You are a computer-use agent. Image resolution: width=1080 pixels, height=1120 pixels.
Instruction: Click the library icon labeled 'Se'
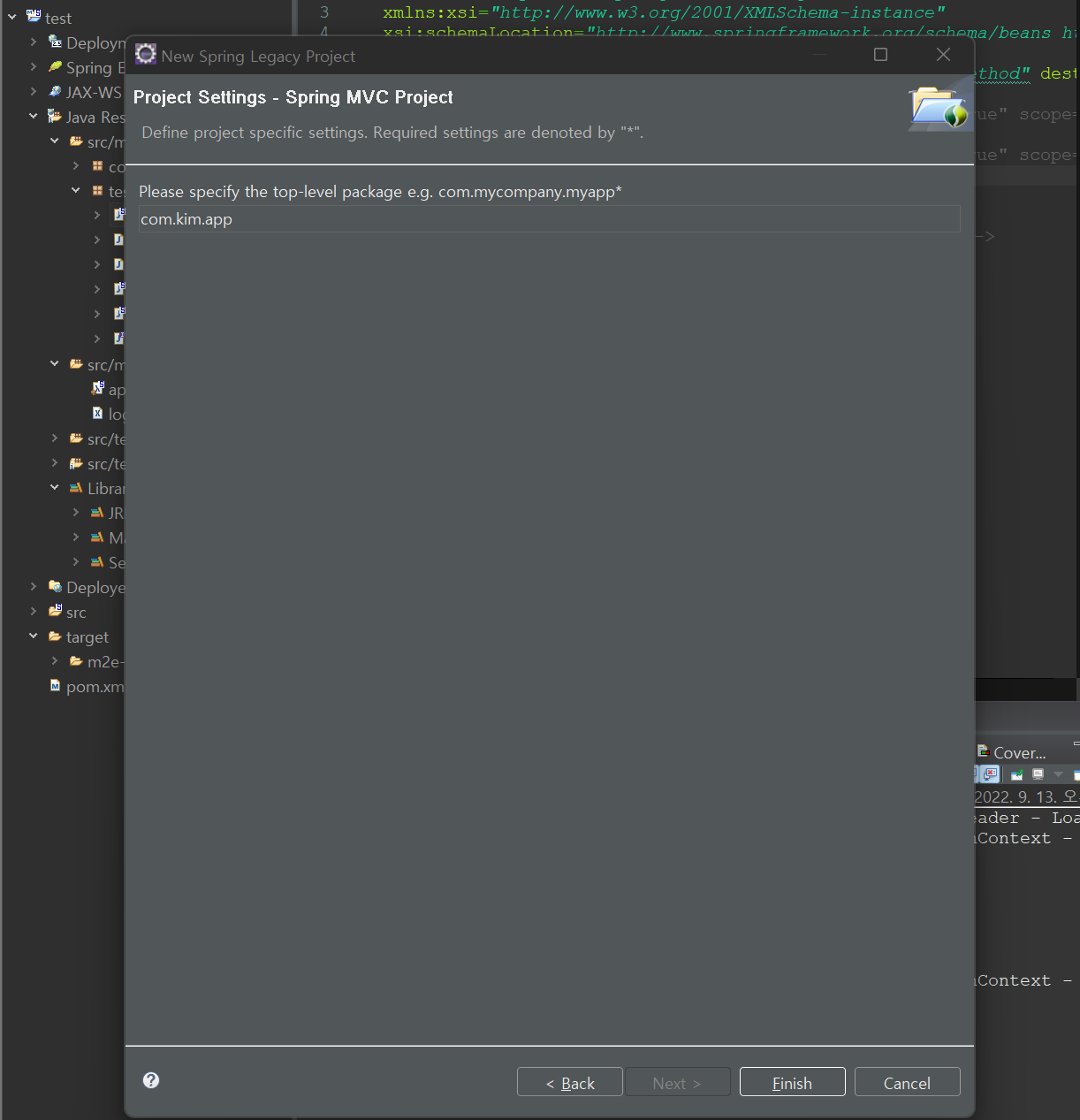click(x=97, y=561)
